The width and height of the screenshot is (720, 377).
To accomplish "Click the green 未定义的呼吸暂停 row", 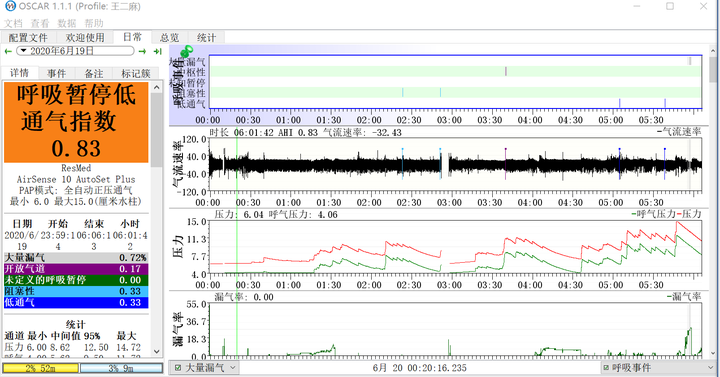I will coord(76,280).
